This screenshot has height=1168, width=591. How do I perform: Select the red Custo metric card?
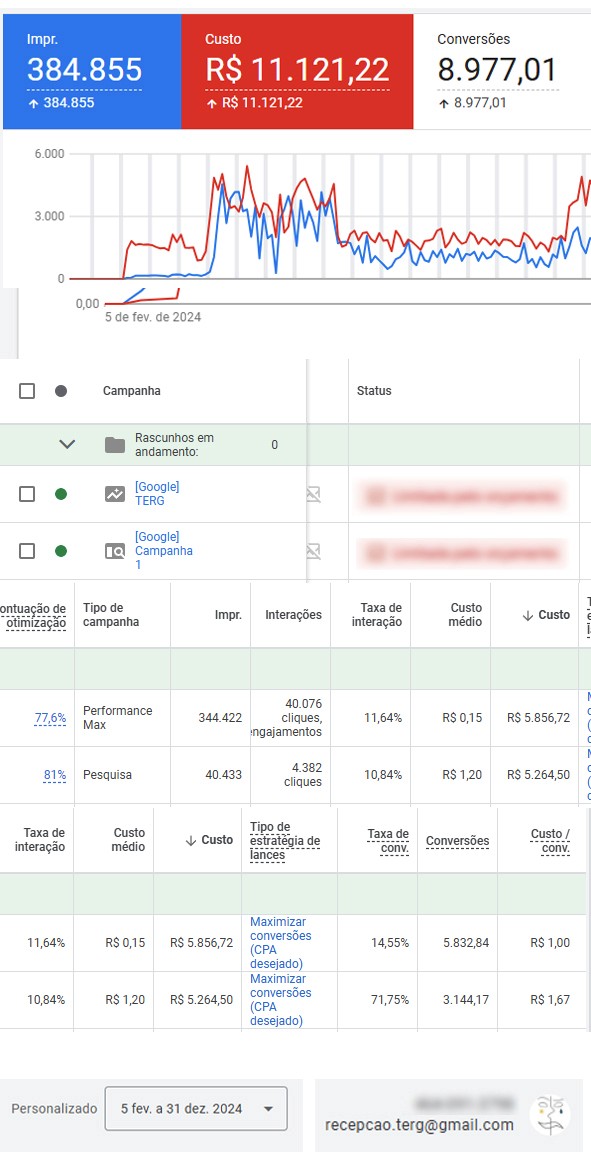(x=297, y=72)
